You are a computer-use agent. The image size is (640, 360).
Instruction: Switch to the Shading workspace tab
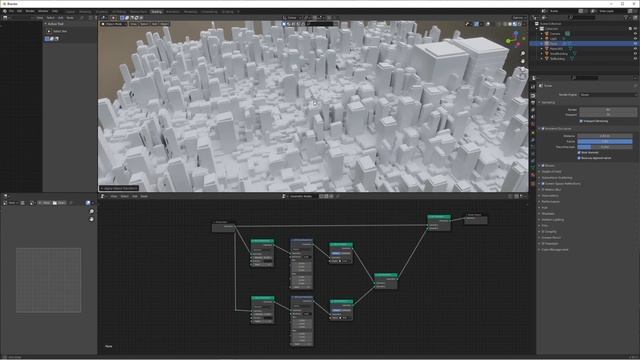click(156, 12)
